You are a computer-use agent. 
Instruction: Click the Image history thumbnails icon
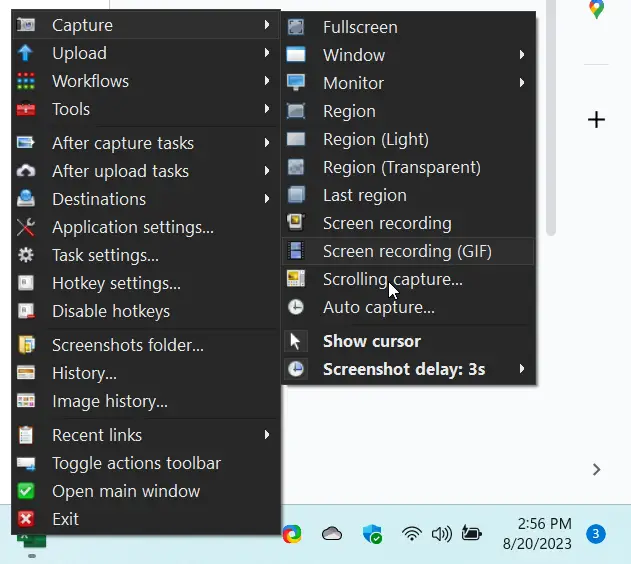(26, 401)
